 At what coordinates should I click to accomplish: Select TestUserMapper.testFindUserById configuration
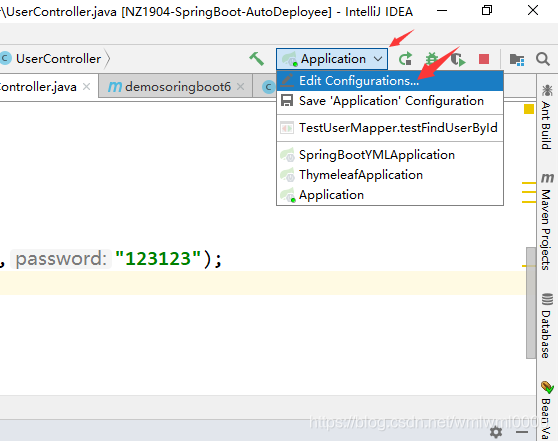390,127
